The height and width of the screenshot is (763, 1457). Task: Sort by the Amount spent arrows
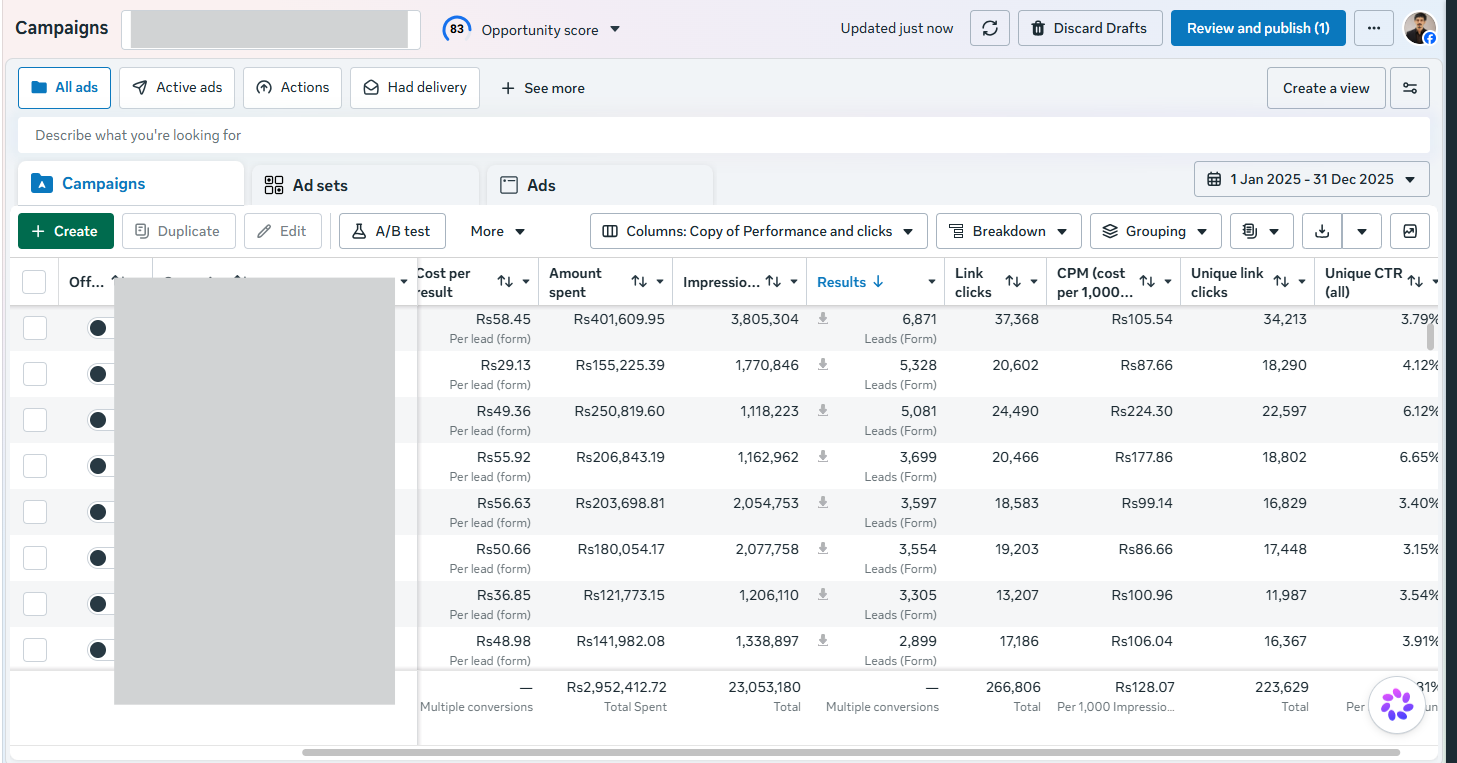tap(639, 282)
